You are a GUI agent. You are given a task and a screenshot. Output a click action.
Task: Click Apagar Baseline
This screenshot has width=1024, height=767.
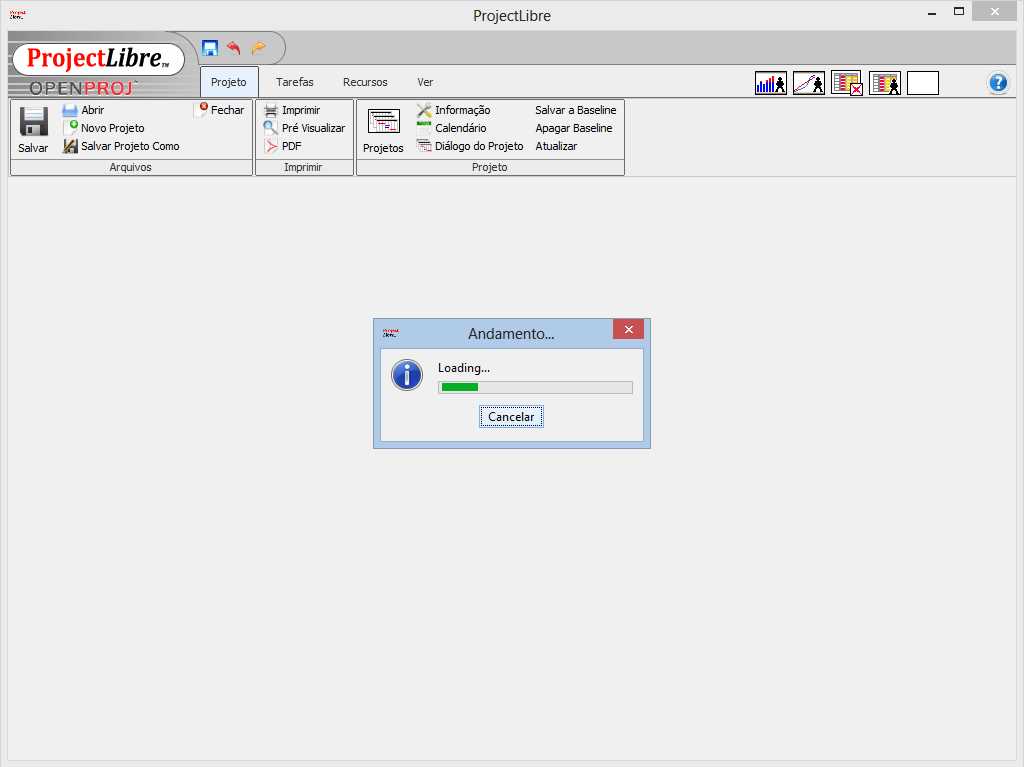pos(573,128)
